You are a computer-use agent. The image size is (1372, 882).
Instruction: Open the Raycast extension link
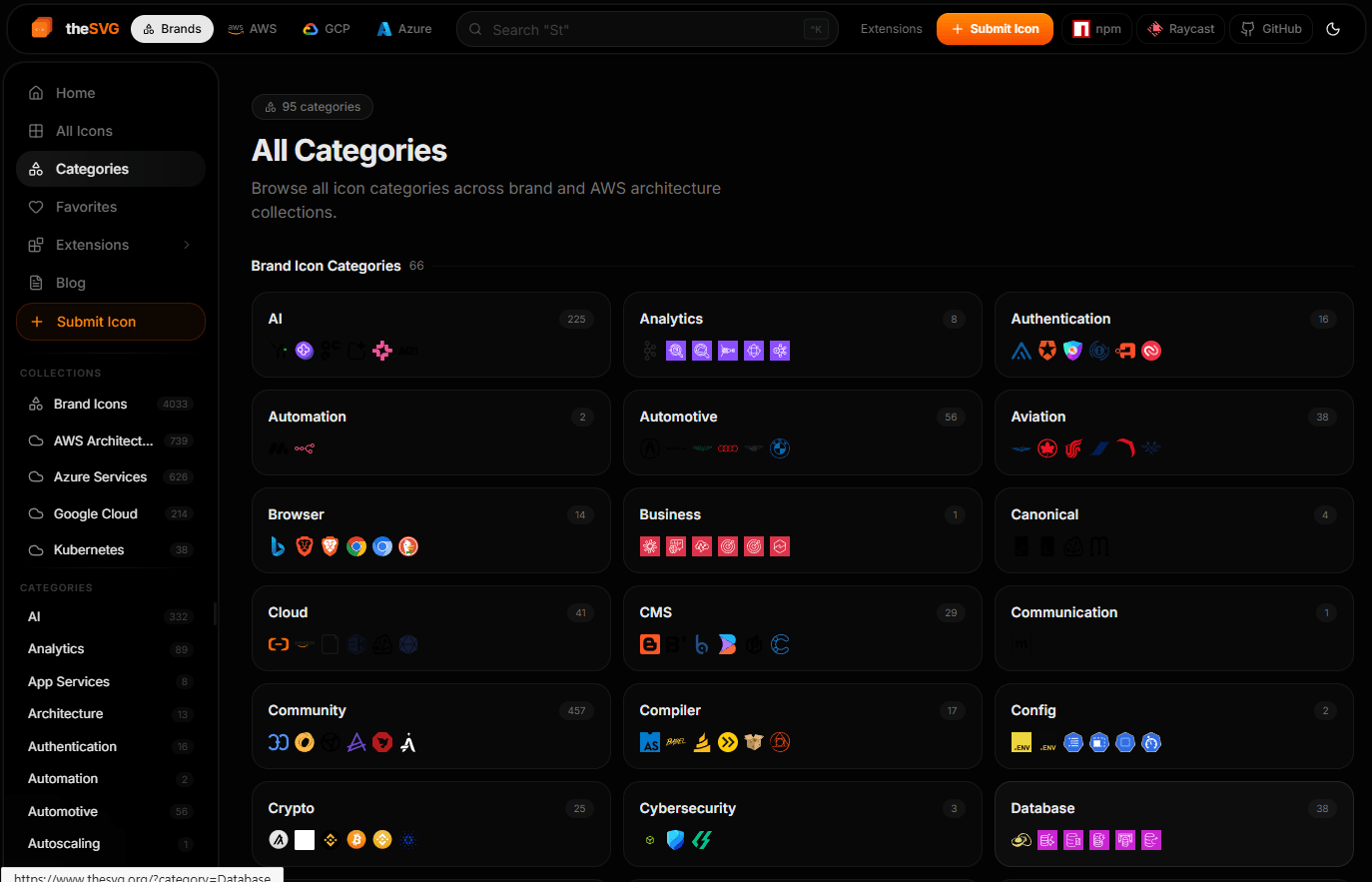click(x=1180, y=29)
